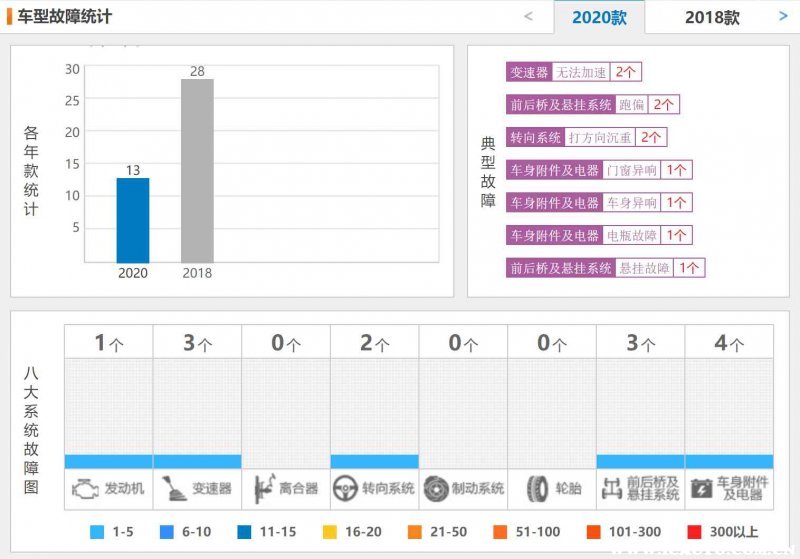Select the body accessories (车身附件及电器) battery icon
Image resolution: width=800 pixels, height=559 pixels.
click(x=701, y=489)
